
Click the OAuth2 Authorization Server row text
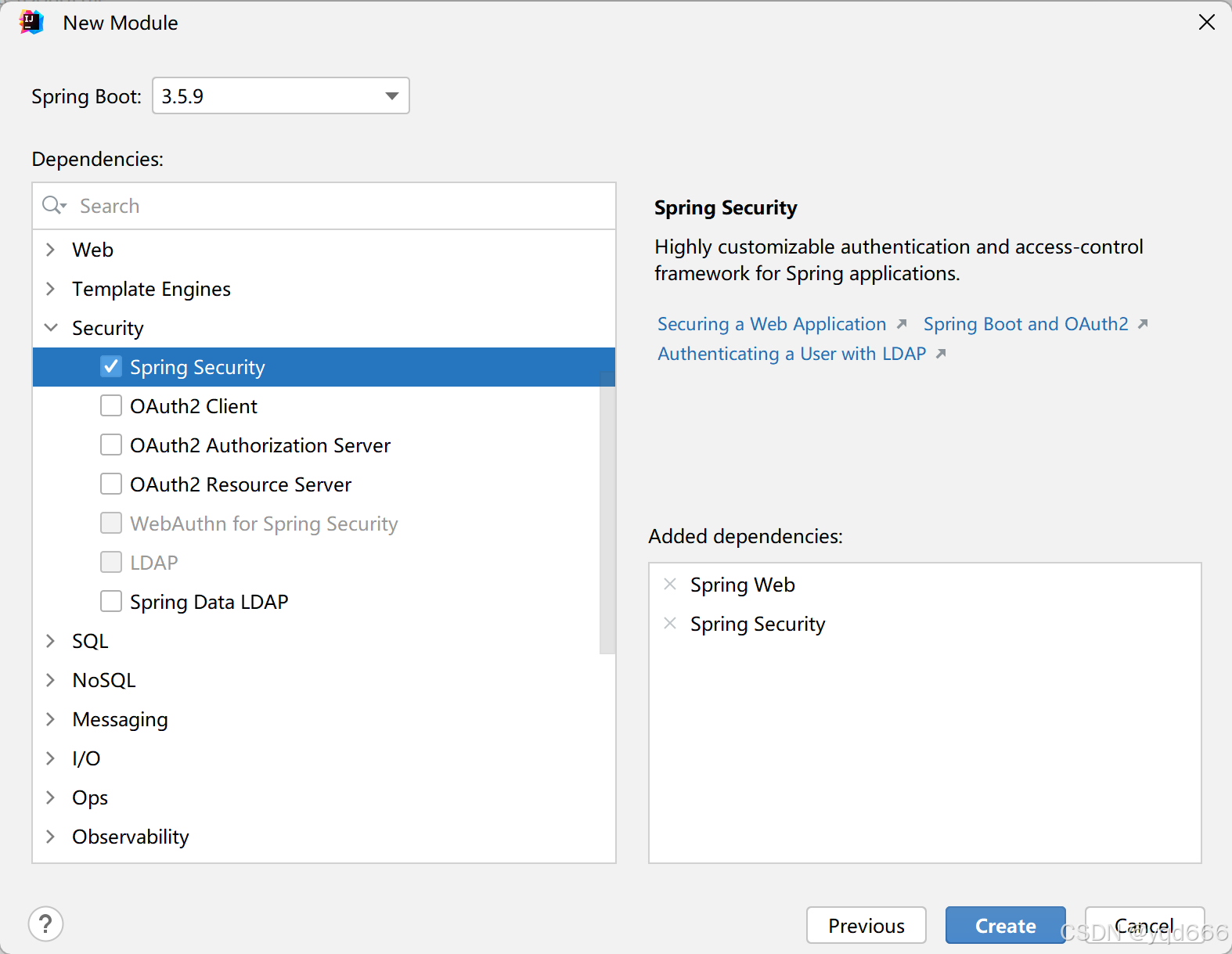coord(260,445)
